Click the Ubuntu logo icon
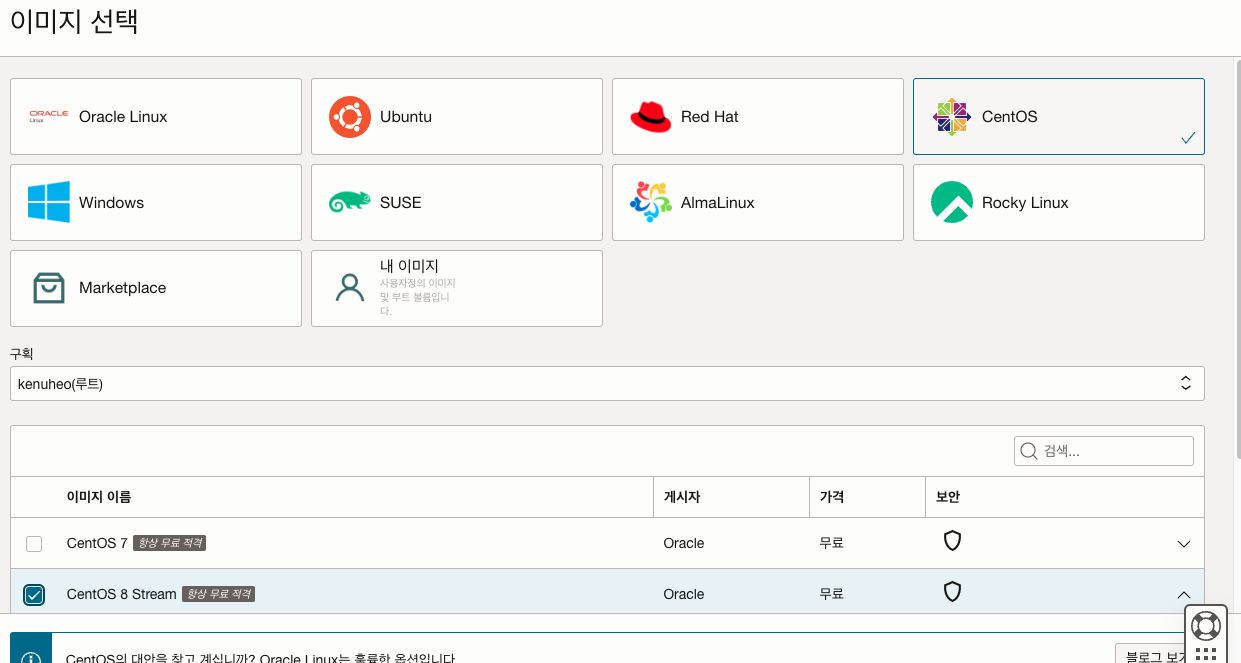 click(350, 117)
